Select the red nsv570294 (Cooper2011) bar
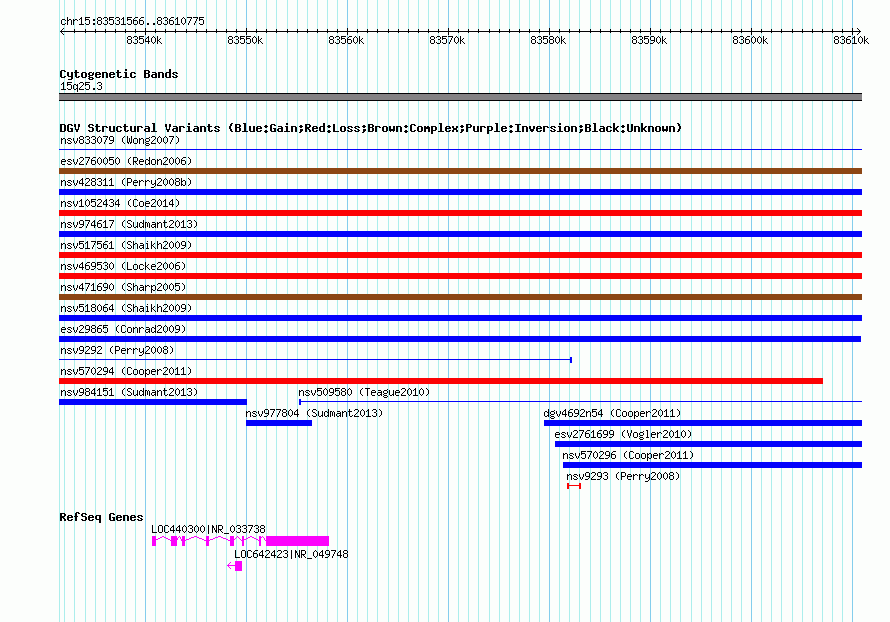This screenshot has width=890, height=622. pos(441,381)
